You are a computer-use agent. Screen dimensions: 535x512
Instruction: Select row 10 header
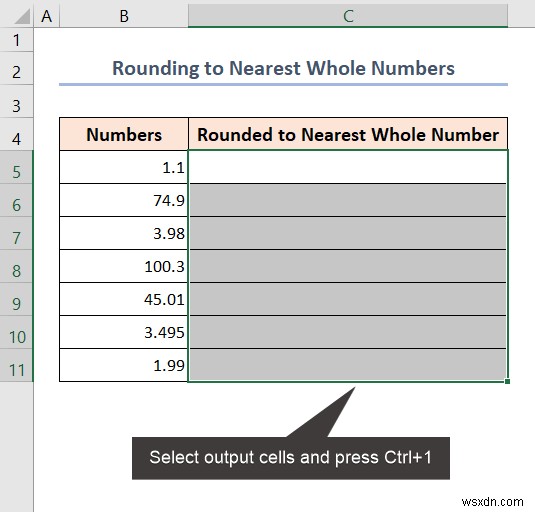click(x=16, y=332)
